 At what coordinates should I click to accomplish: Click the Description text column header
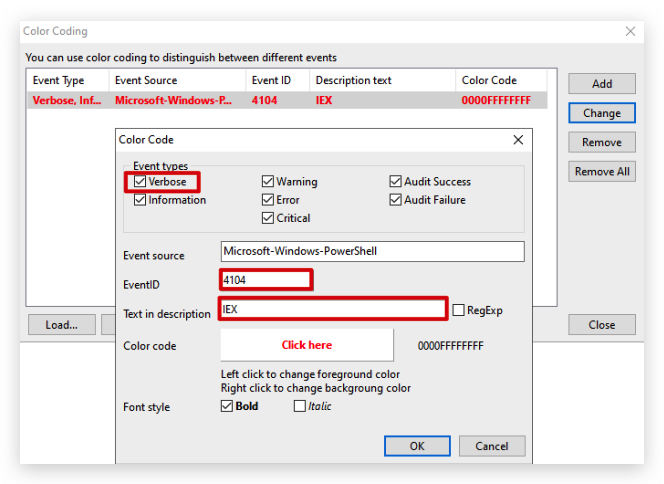(x=382, y=80)
